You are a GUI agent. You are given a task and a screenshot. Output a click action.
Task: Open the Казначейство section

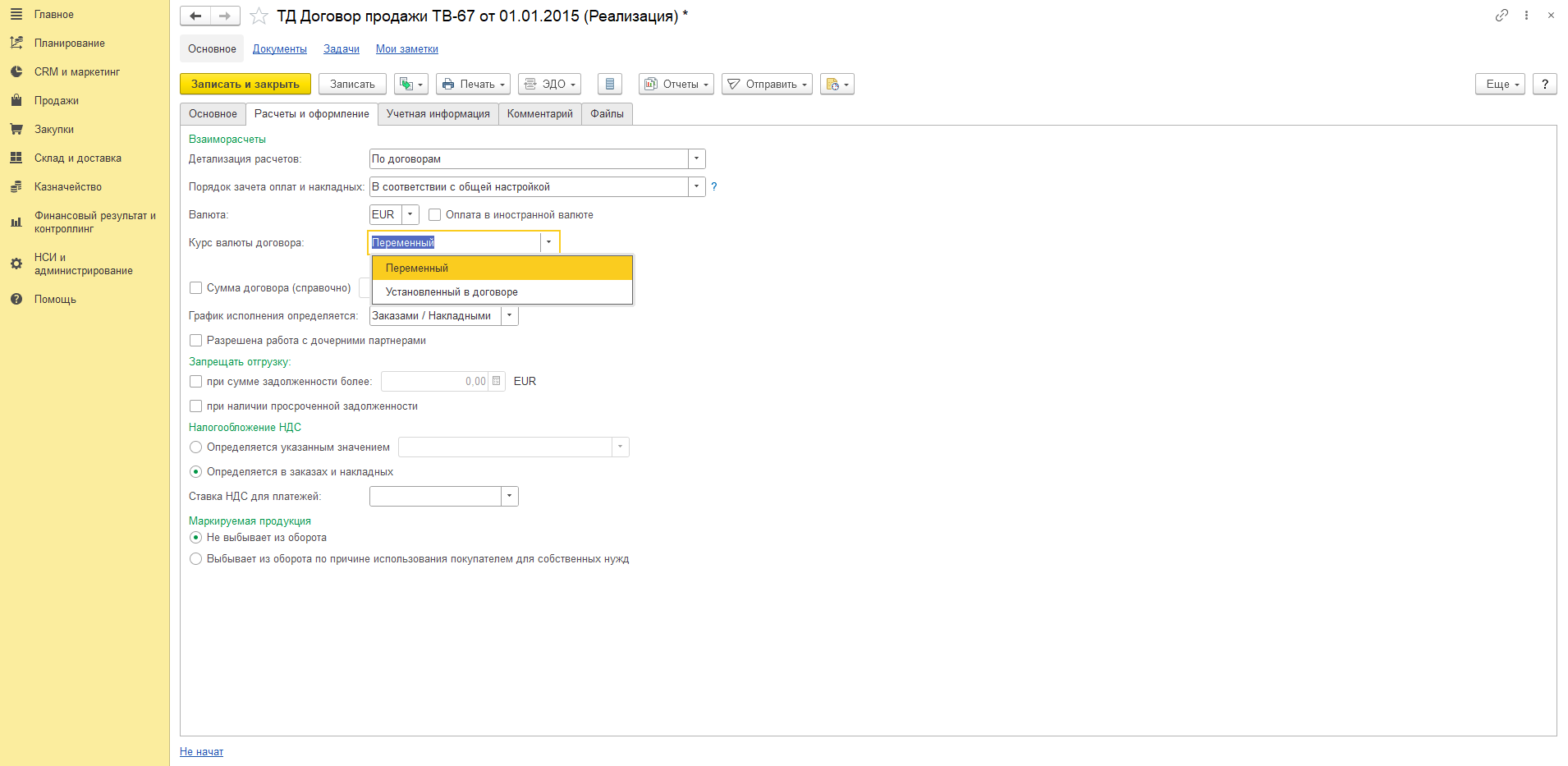point(67,187)
